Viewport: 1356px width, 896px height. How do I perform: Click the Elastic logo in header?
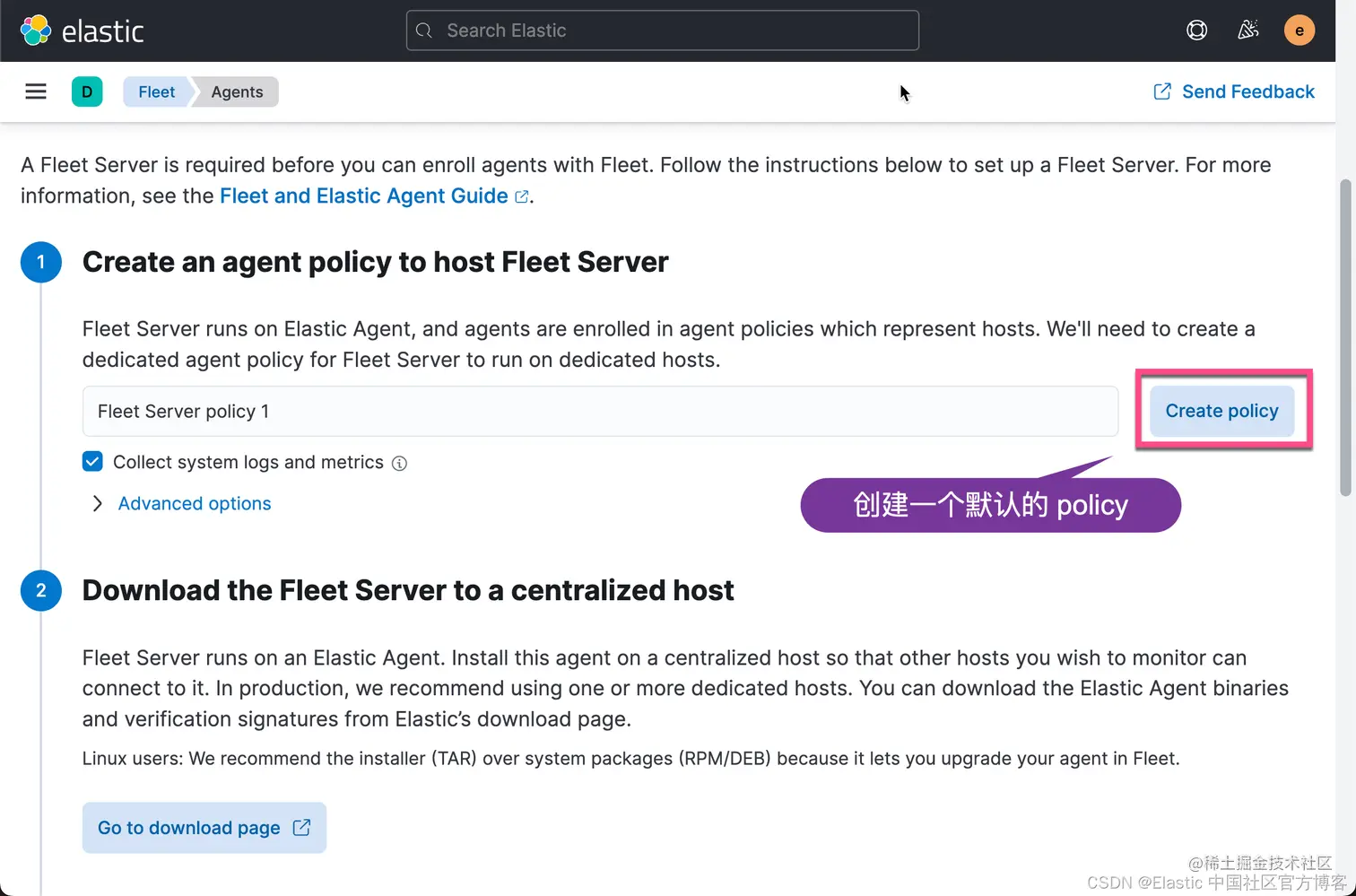[x=82, y=30]
